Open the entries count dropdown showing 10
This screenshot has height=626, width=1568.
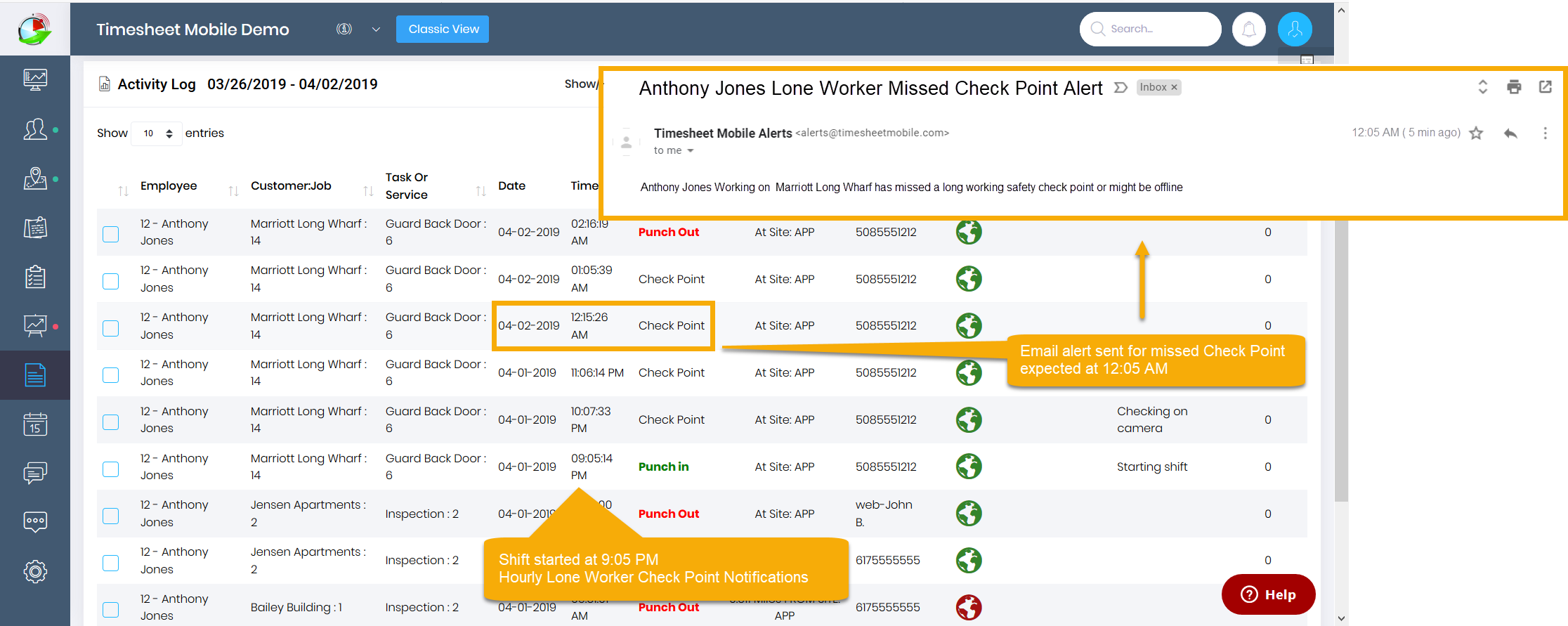157,133
